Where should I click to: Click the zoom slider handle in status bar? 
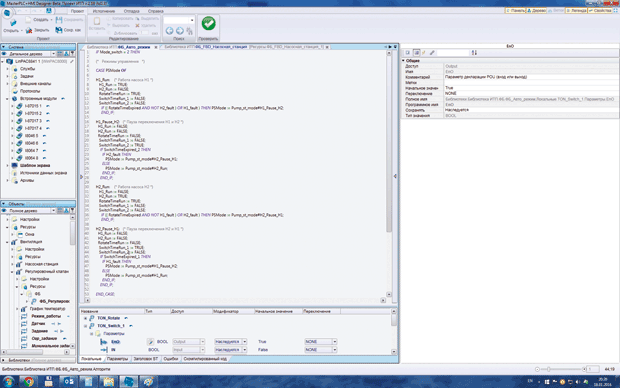click(548, 369)
